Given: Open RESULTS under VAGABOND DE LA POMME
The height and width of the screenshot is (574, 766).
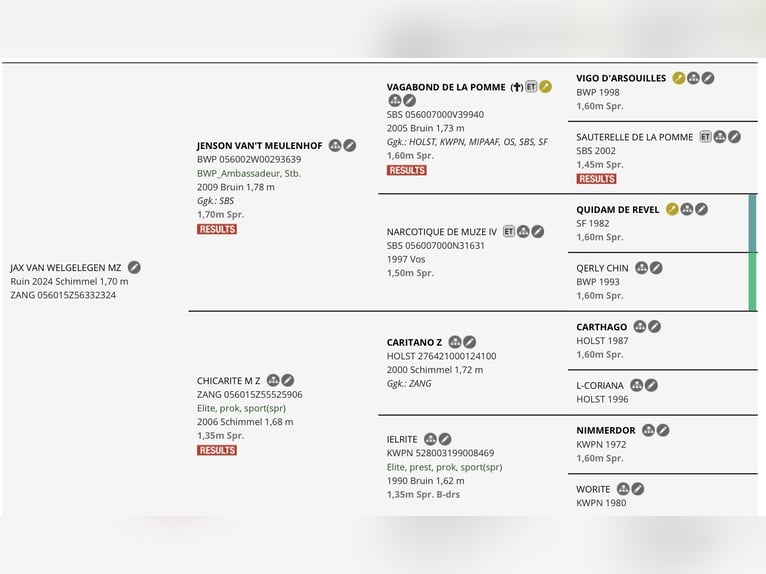Looking at the screenshot, I should [x=406, y=170].
